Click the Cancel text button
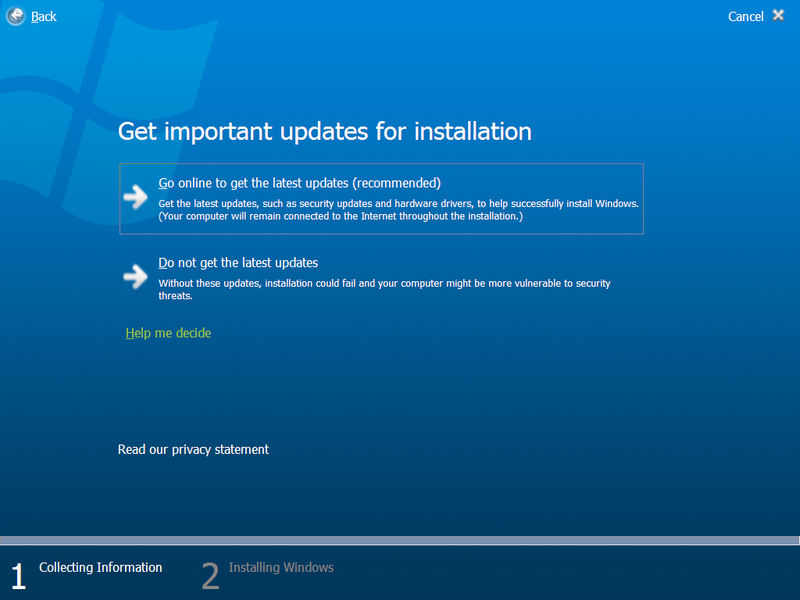800x600 pixels. tap(745, 17)
